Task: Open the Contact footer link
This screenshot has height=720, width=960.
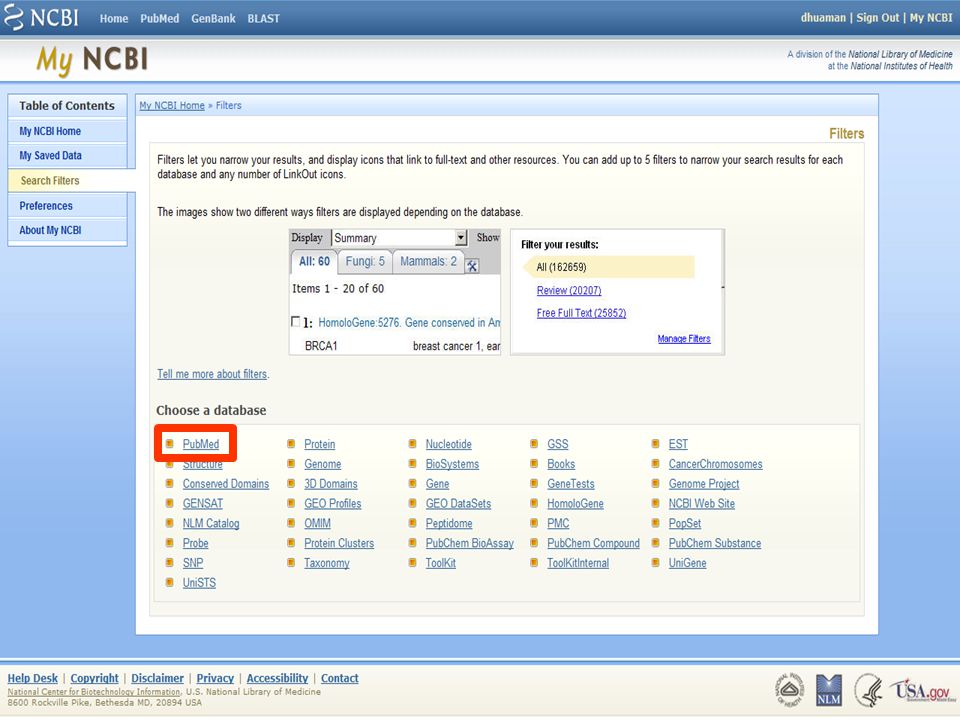Action: tap(340, 678)
